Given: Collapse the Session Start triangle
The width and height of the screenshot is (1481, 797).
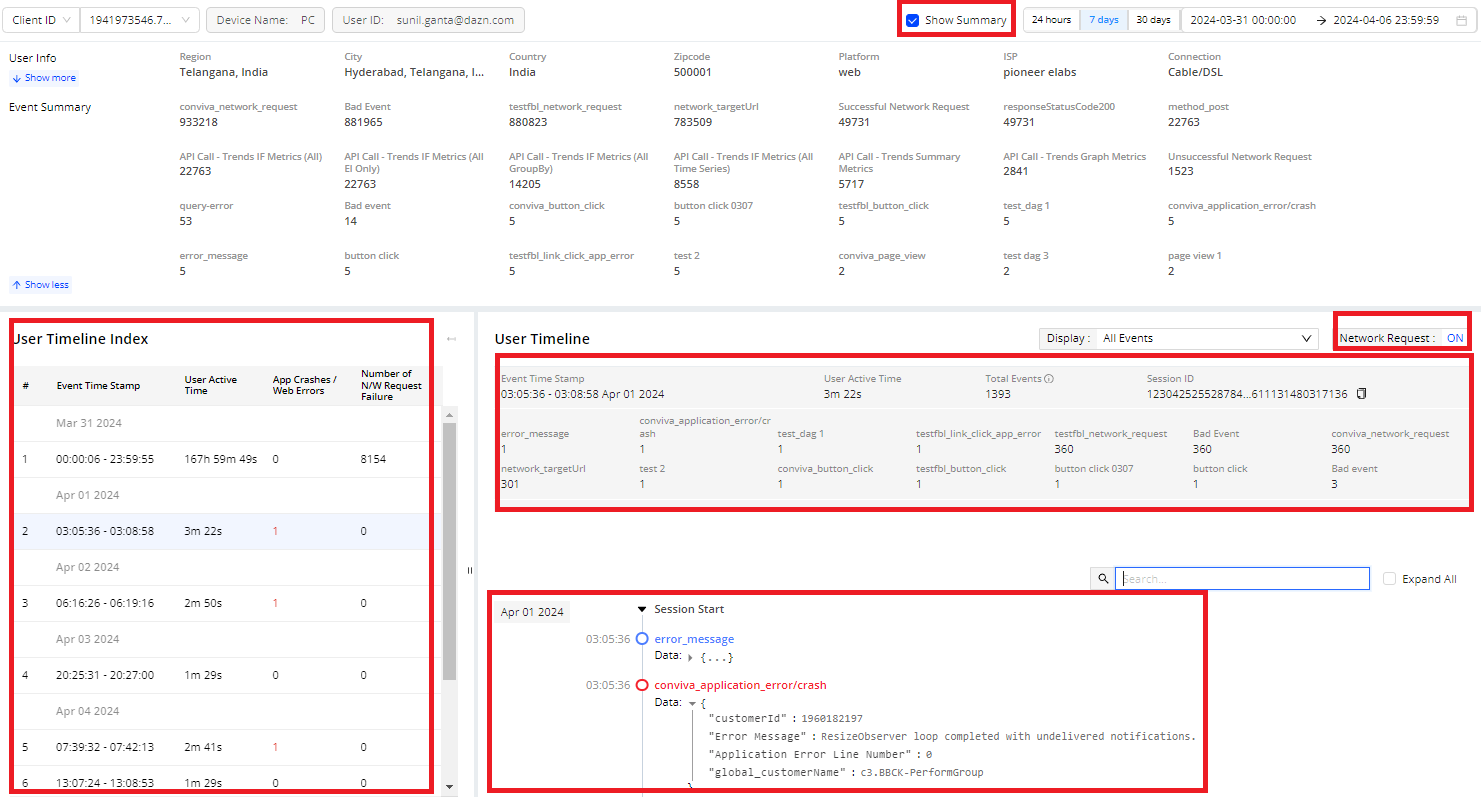Looking at the screenshot, I should click(x=642, y=609).
